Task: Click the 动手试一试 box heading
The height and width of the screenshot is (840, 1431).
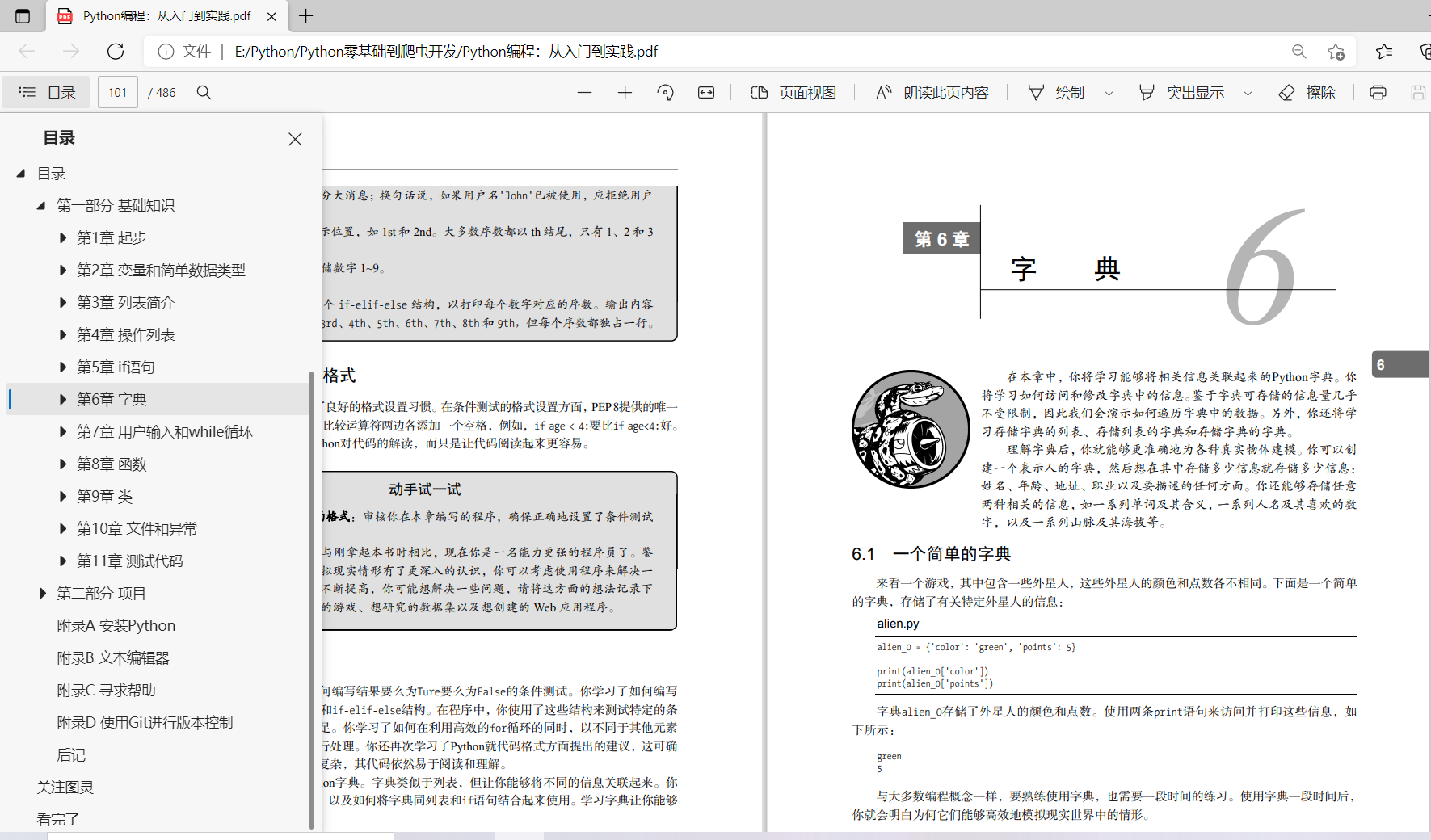Action: [x=425, y=489]
